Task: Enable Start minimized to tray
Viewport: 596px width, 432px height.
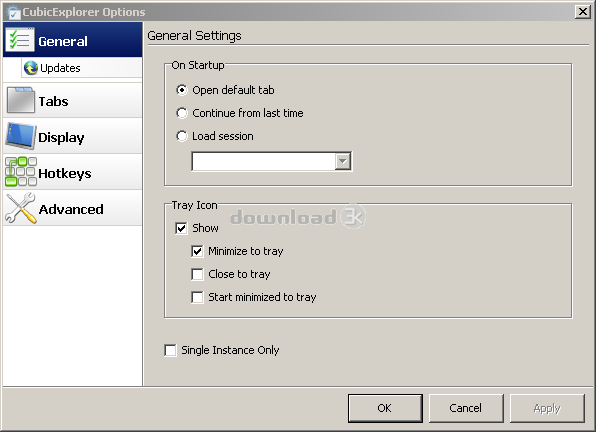Action: click(197, 297)
